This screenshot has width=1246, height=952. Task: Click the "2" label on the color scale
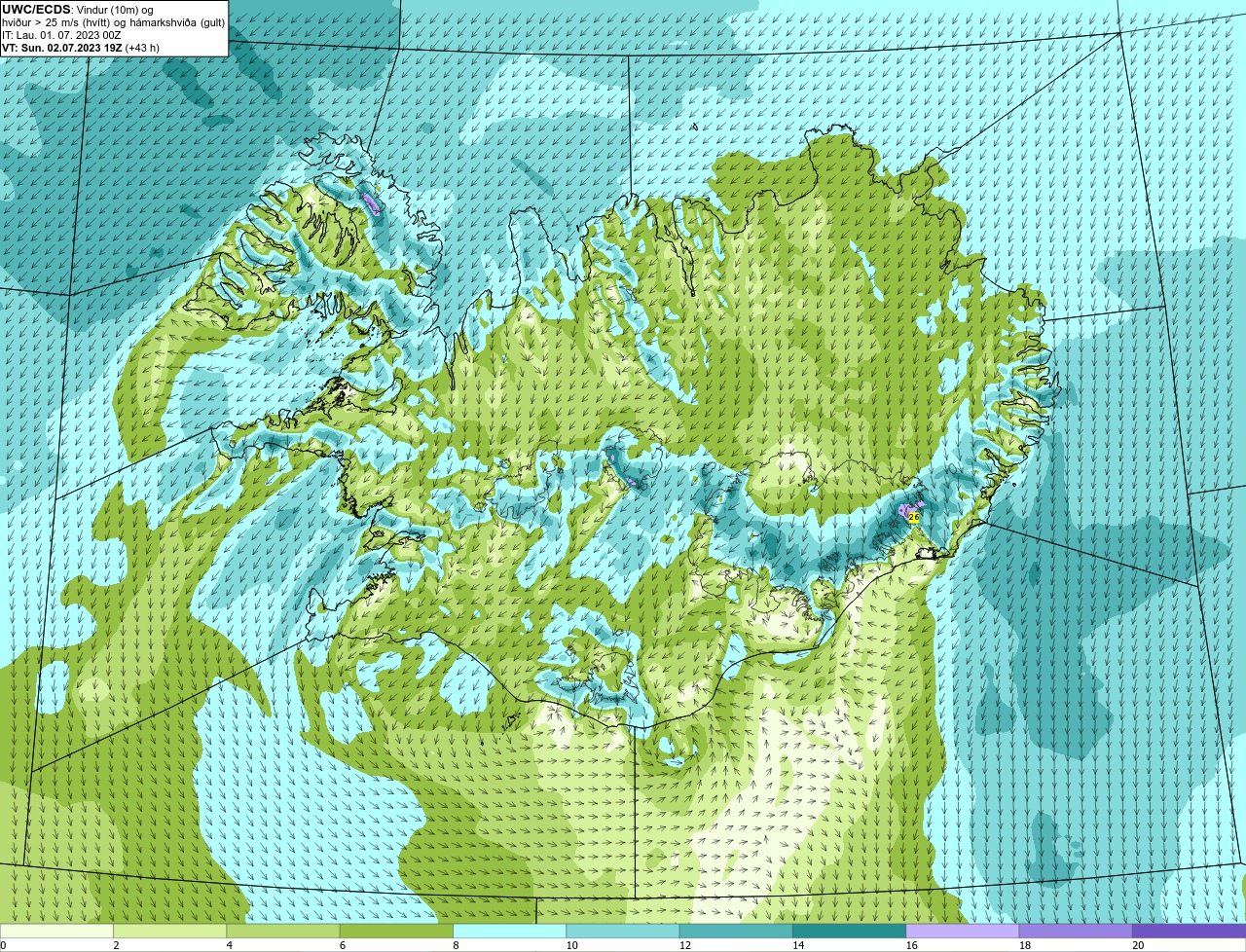coord(116,945)
